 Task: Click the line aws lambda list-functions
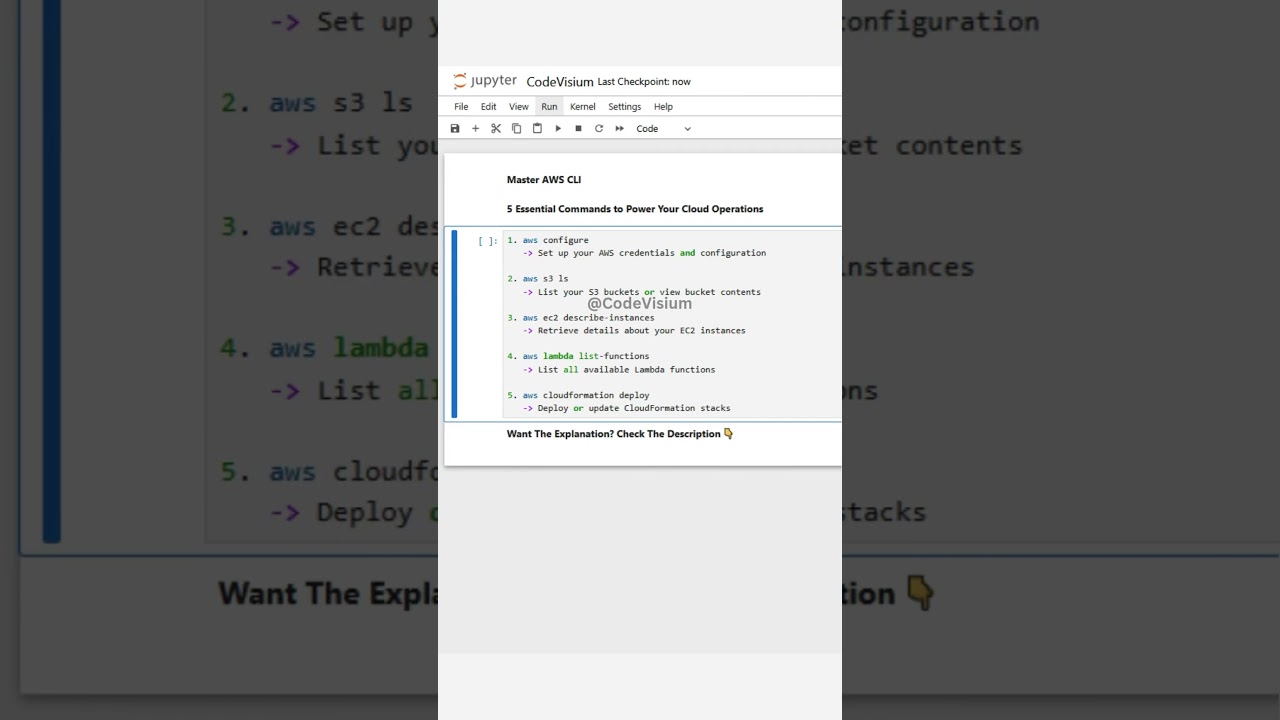click(578, 356)
